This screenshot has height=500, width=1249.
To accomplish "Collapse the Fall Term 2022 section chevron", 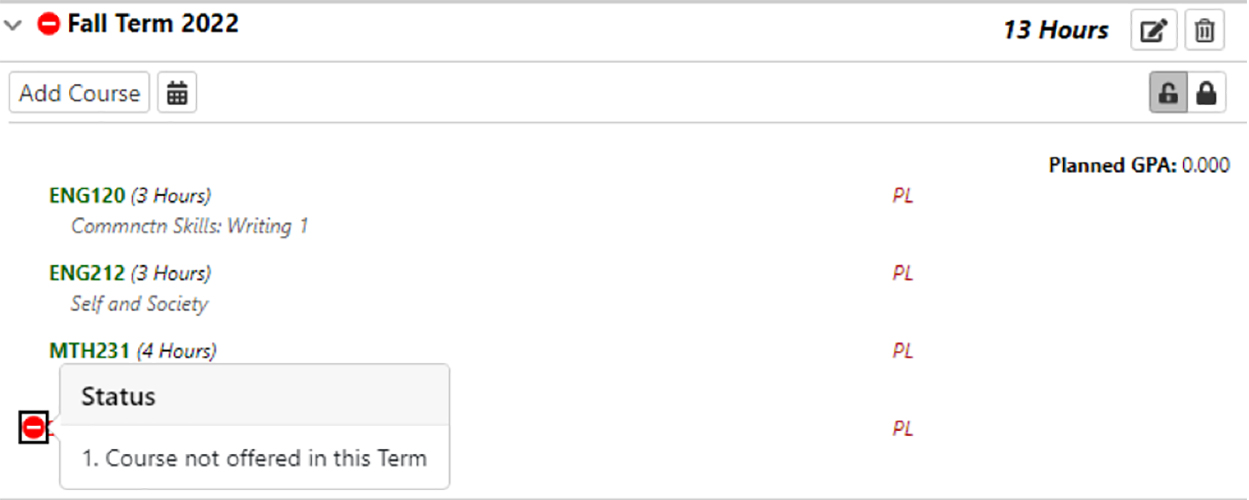I will [x=13, y=25].
